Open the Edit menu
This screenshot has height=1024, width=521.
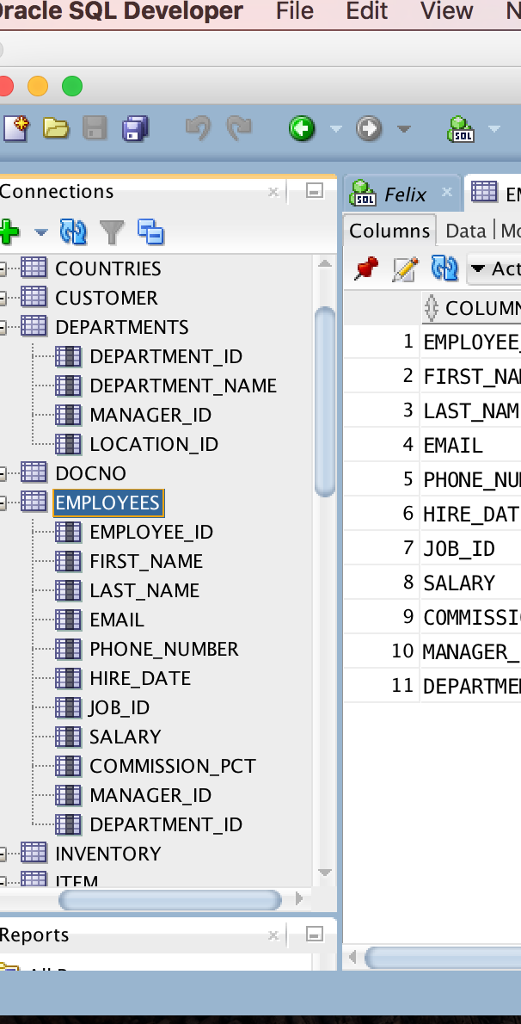pyautogui.click(x=367, y=10)
